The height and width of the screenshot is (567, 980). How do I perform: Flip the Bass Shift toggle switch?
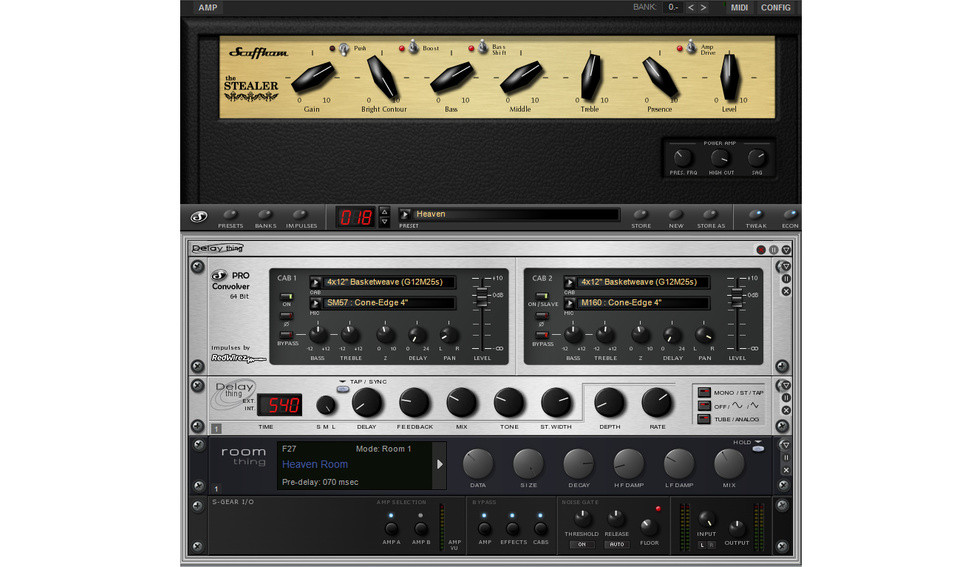482,47
